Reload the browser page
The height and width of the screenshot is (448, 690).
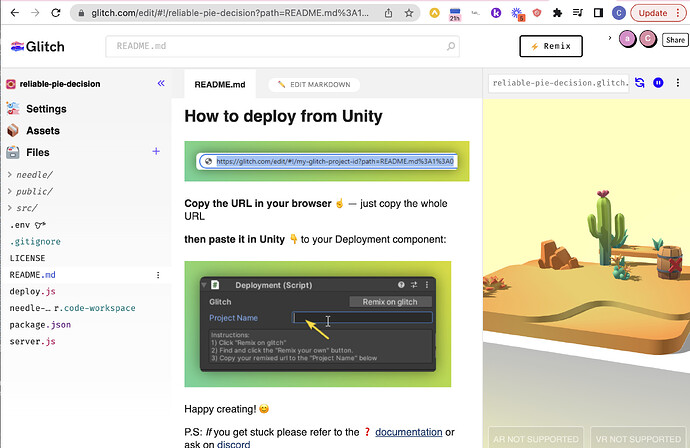tap(55, 13)
